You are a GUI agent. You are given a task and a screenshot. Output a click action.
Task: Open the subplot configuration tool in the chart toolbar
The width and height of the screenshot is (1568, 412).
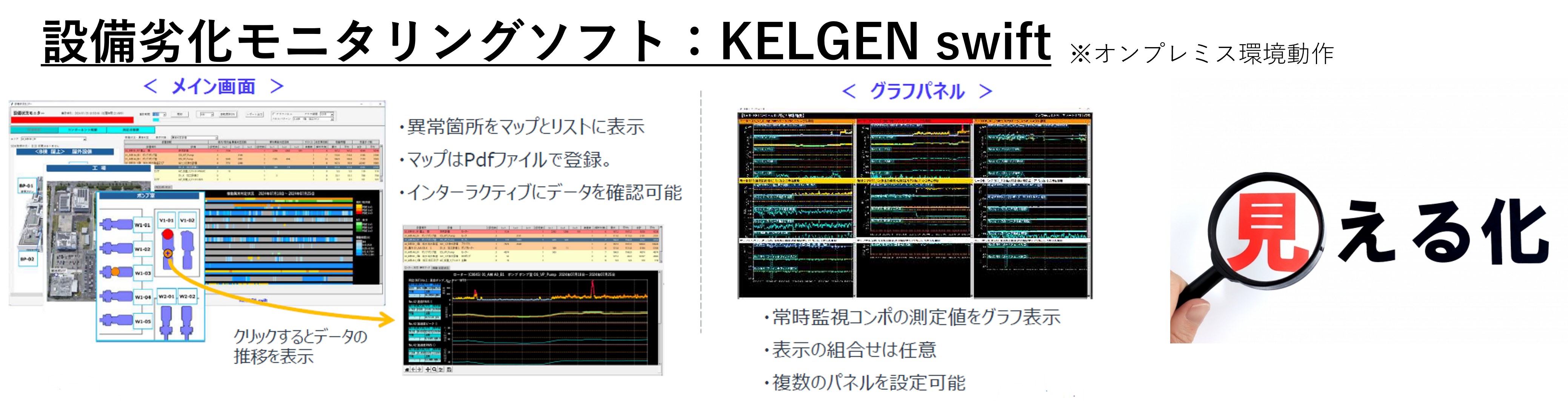441,369
